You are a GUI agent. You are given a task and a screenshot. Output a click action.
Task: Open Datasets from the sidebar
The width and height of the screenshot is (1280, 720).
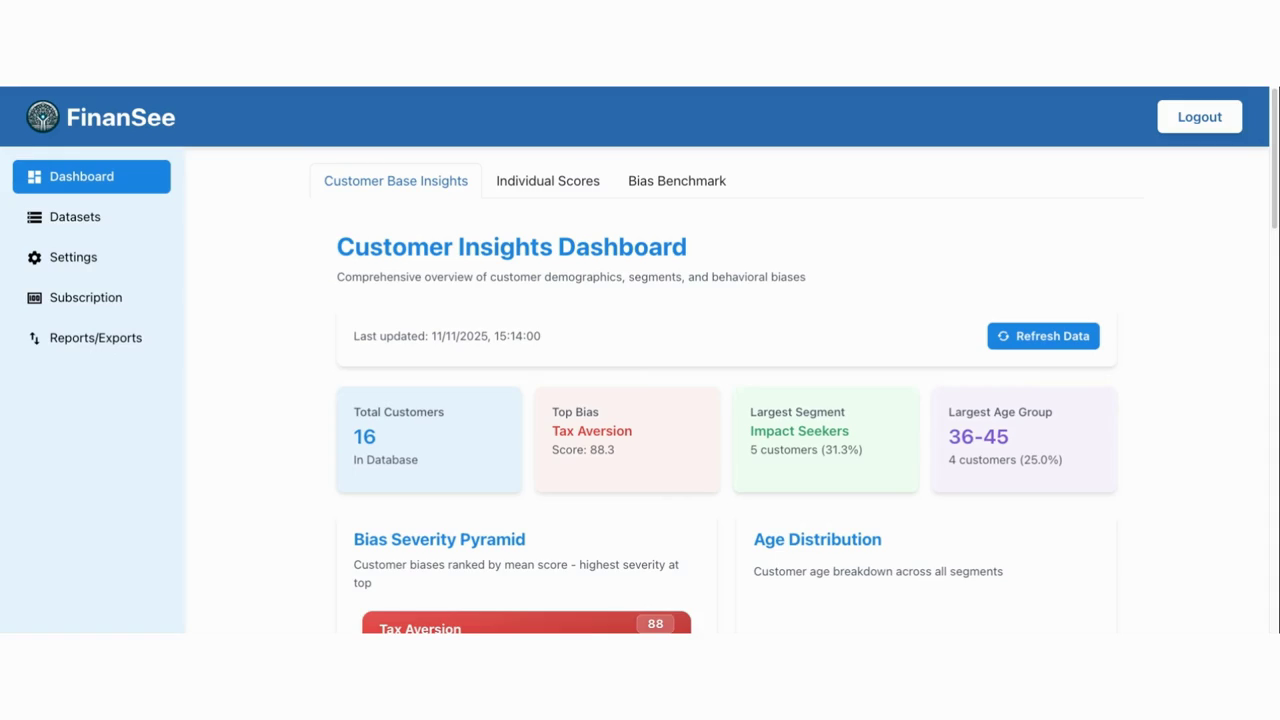pos(75,217)
